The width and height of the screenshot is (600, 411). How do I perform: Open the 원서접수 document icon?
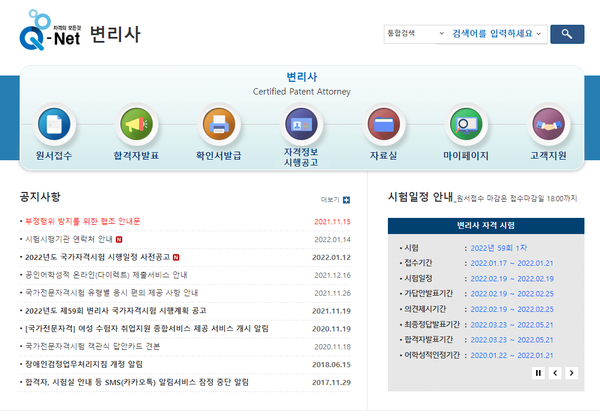[54, 124]
